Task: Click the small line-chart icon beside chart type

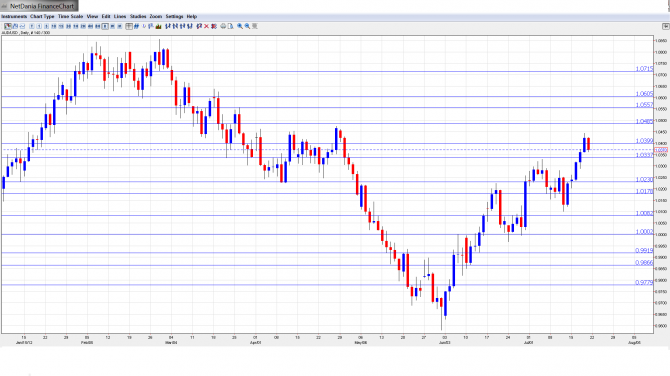Action: [22, 26]
